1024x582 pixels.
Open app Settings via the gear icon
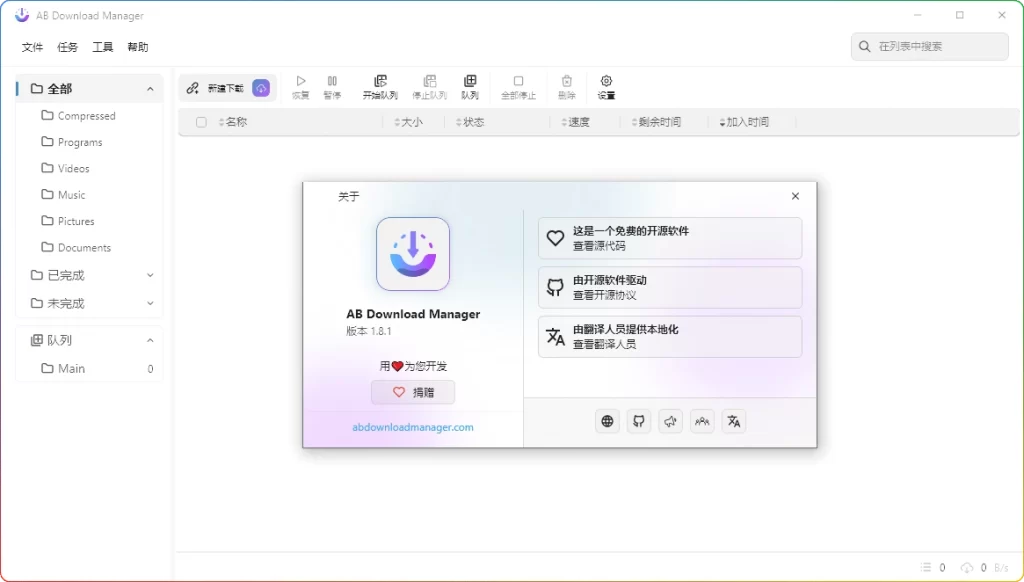[x=606, y=85]
